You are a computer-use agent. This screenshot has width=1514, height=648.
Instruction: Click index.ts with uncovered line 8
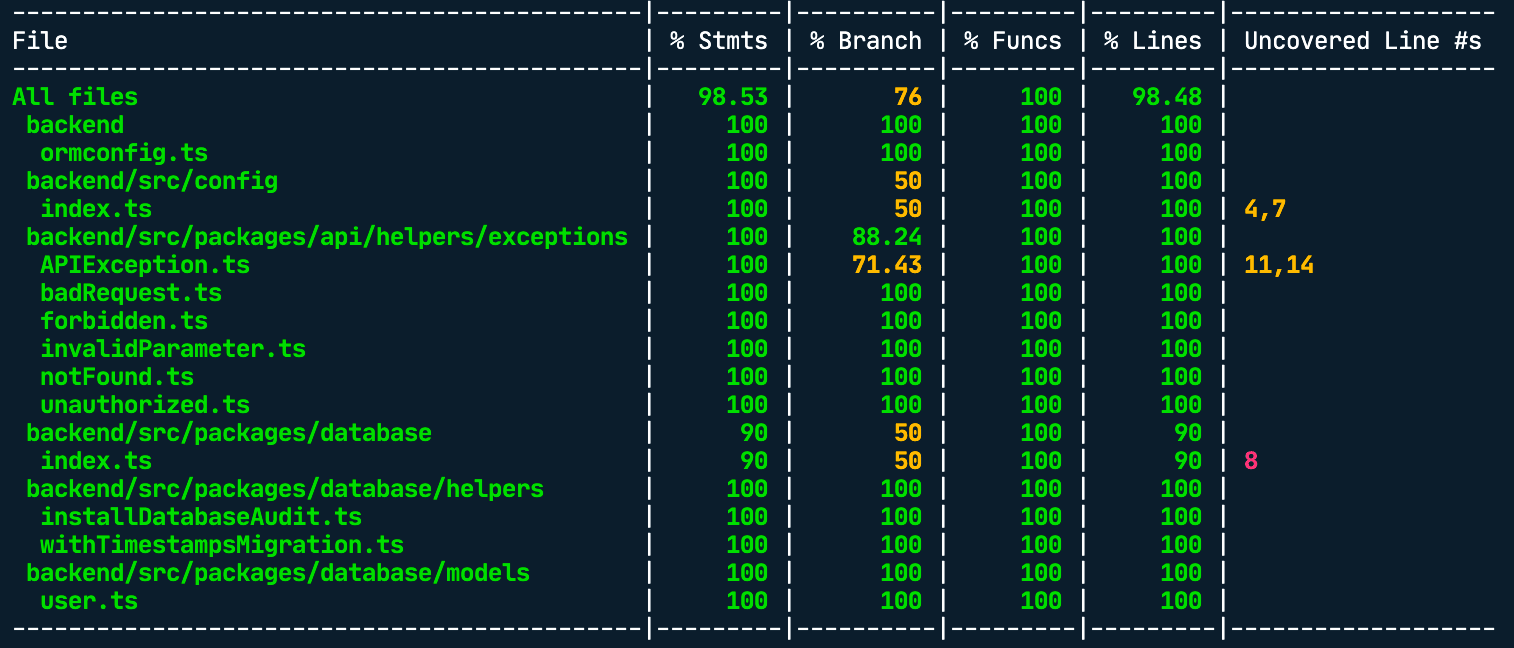coord(96,461)
